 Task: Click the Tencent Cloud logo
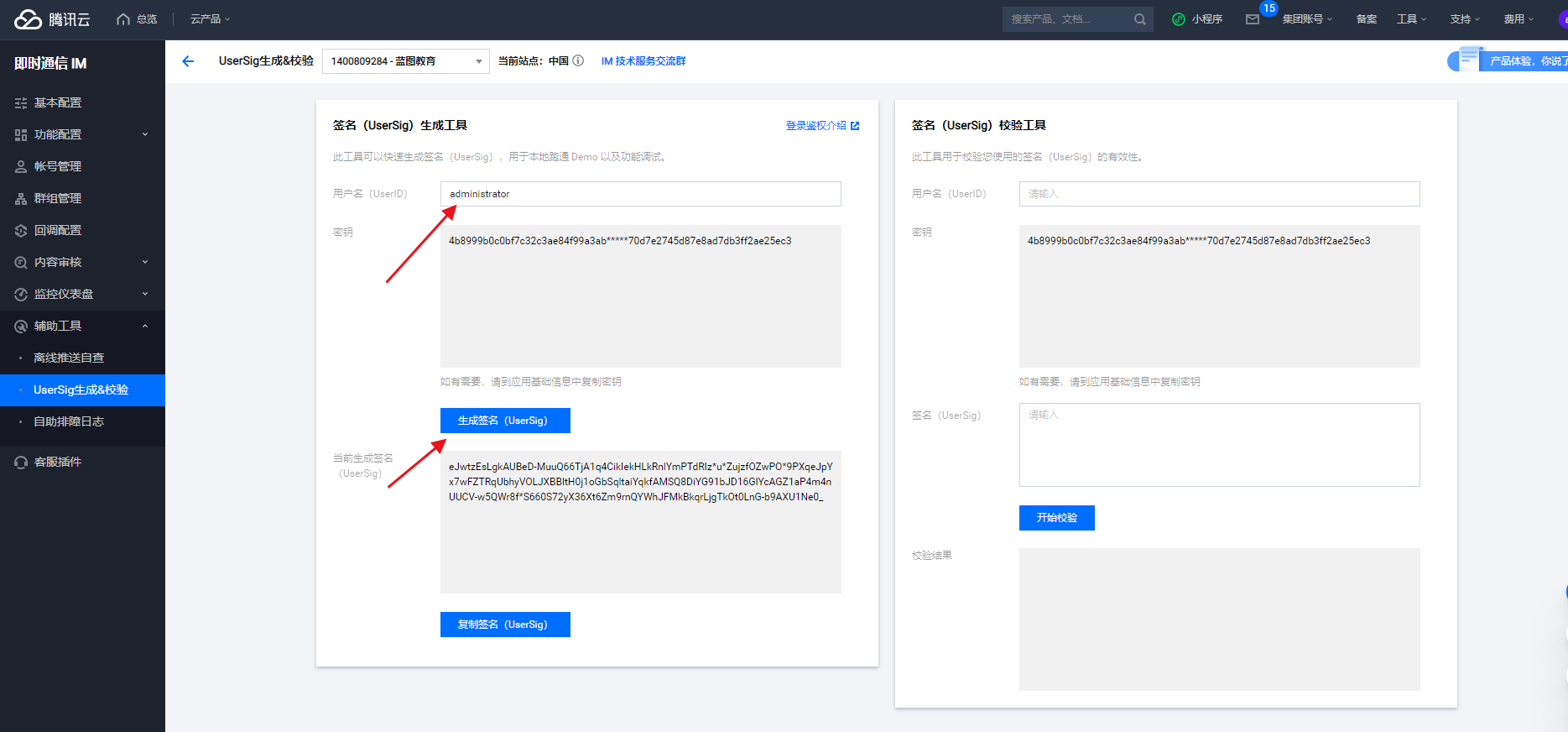52,19
